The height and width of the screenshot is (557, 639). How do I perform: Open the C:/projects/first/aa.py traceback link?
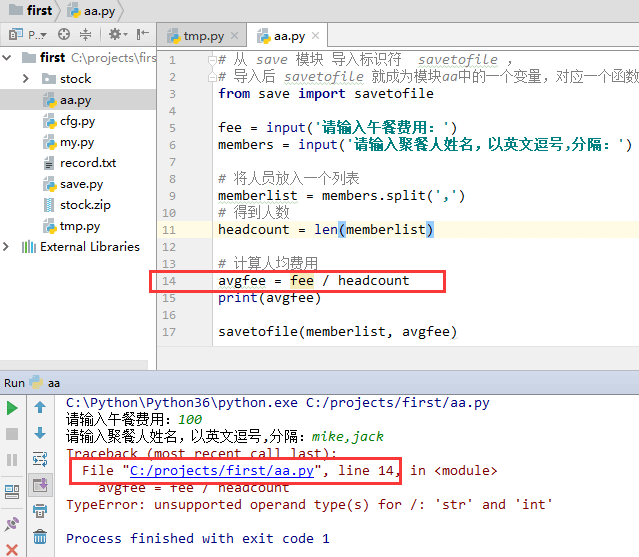[x=222, y=471]
